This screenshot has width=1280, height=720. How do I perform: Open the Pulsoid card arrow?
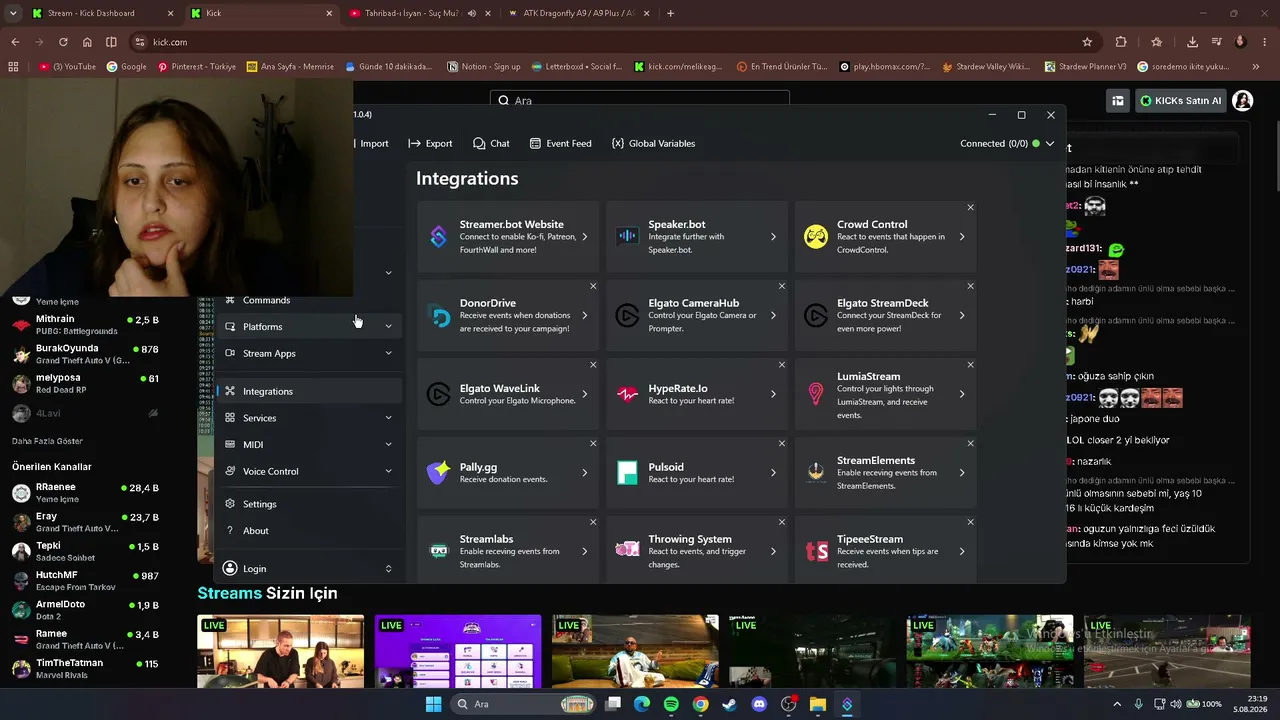pyautogui.click(x=773, y=473)
